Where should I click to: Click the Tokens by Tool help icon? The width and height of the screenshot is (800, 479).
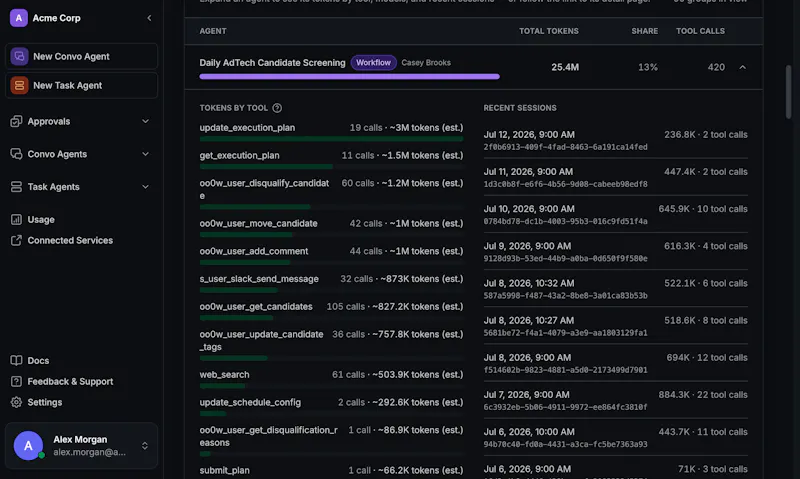pos(277,108)
